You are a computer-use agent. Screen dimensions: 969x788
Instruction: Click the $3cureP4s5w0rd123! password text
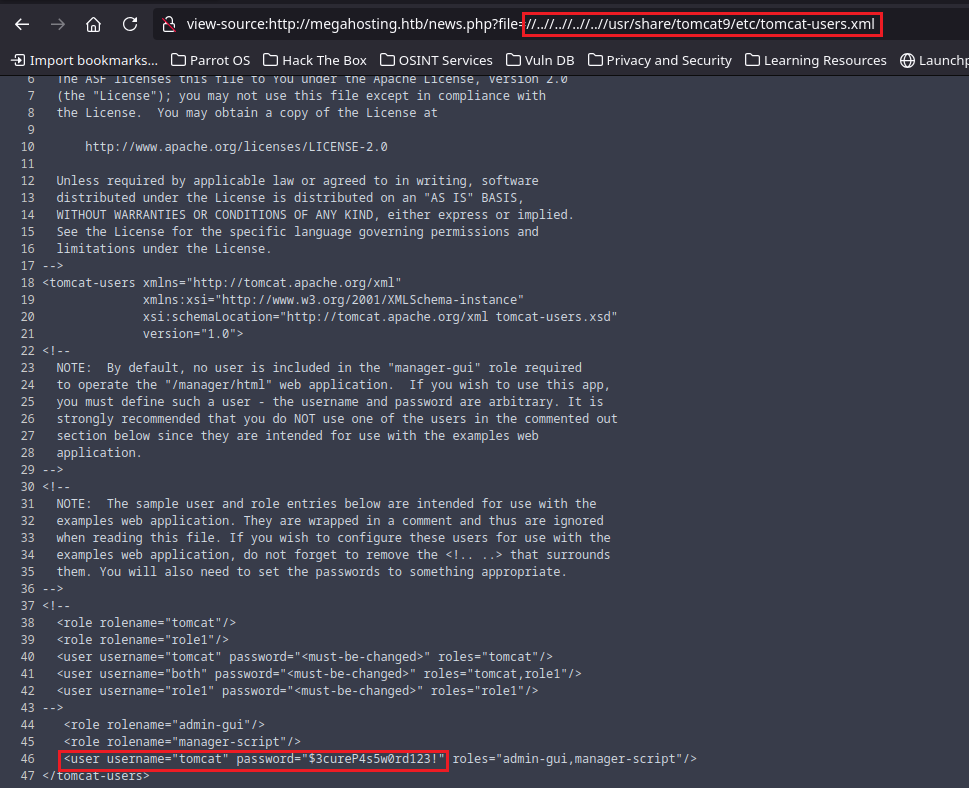point(374,759)
